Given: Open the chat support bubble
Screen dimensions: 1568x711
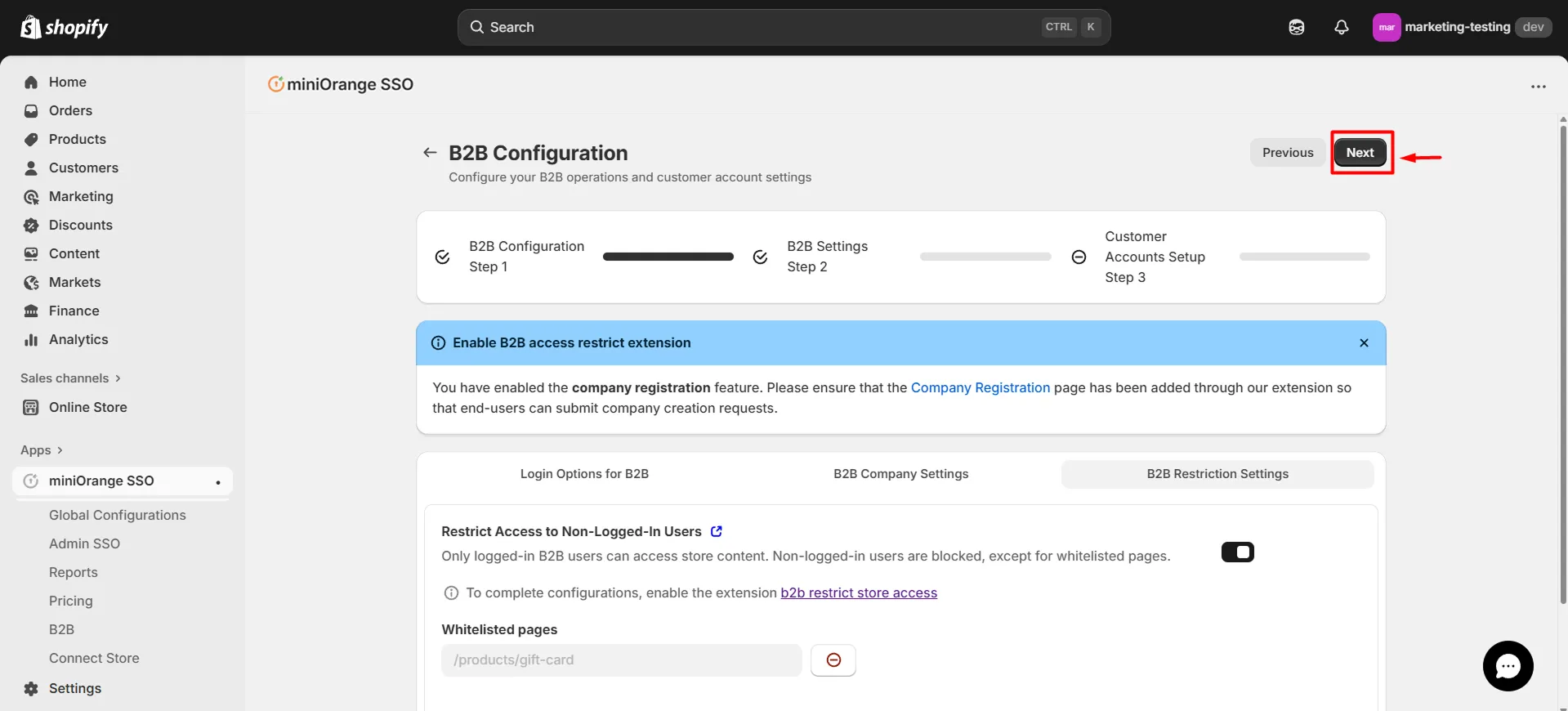Looking at the screenshot, I should click(1508, 666).
